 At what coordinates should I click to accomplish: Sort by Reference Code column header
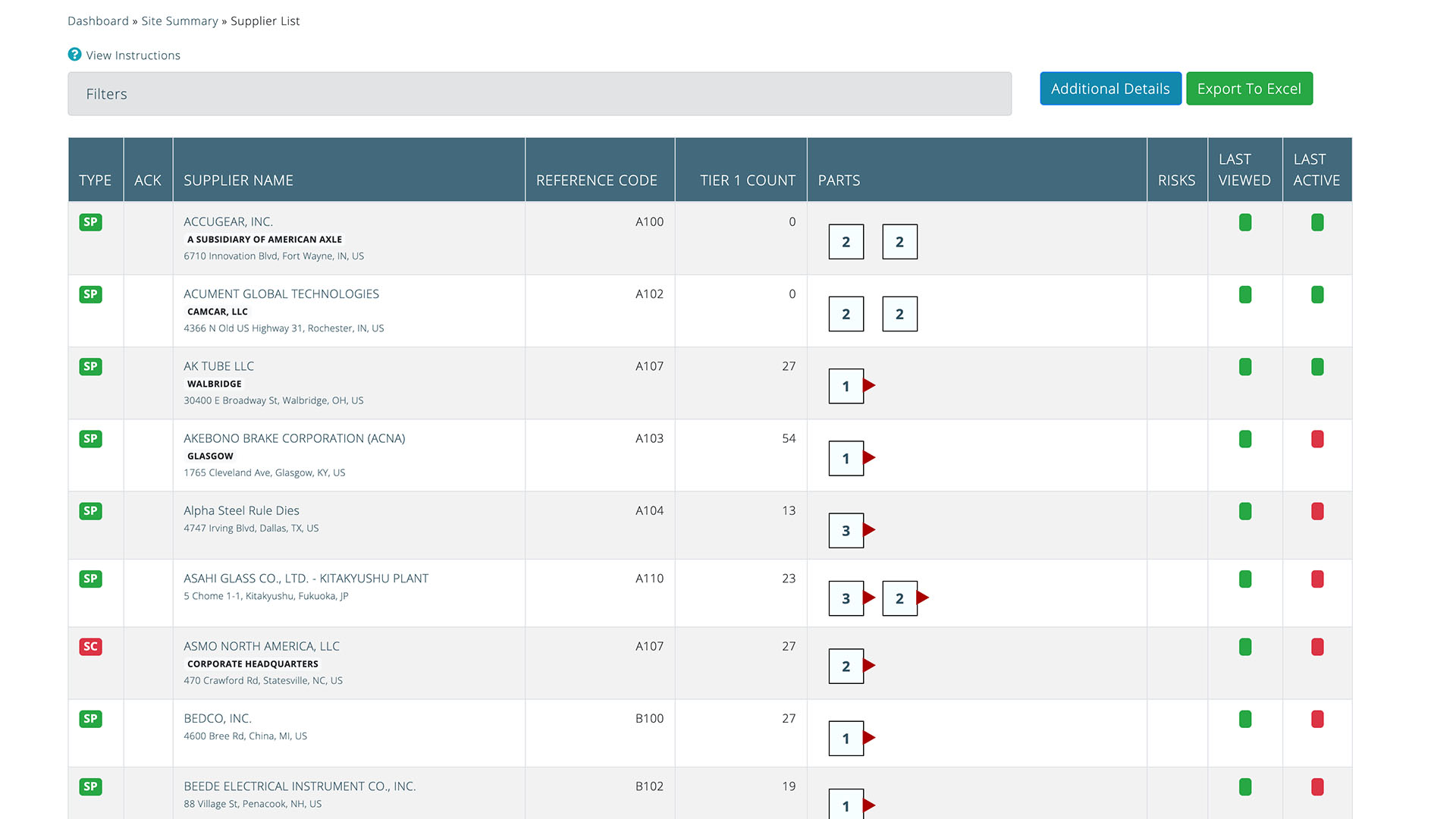596,180
